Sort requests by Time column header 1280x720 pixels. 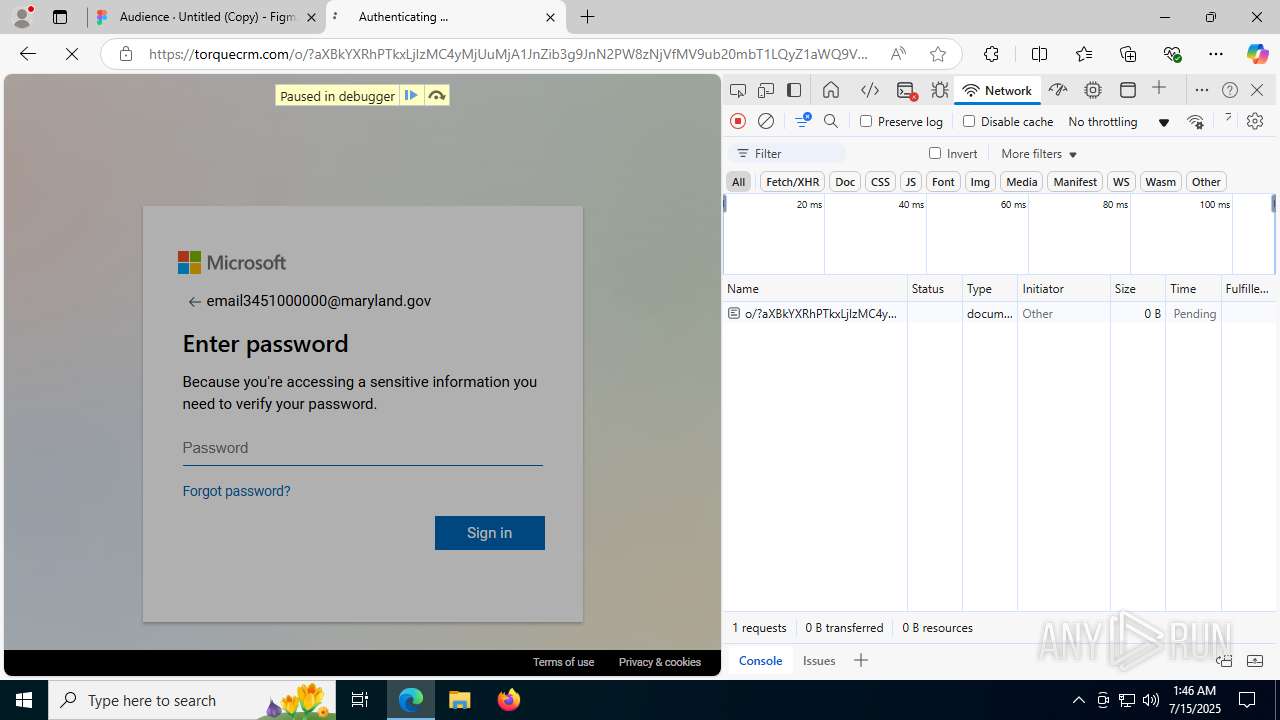[x=1193, y=288]
